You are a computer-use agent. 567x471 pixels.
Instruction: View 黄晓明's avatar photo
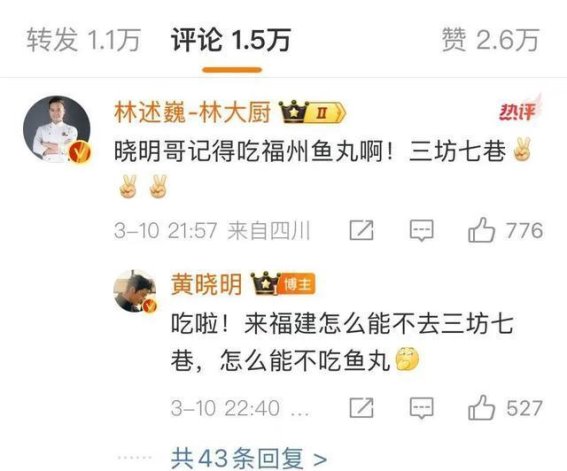tap(135, 291)
